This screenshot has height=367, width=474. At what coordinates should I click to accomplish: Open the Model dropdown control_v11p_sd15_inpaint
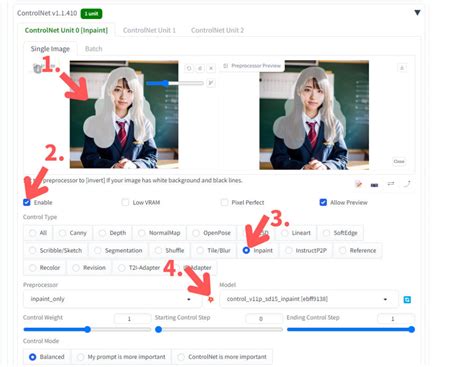309,299
